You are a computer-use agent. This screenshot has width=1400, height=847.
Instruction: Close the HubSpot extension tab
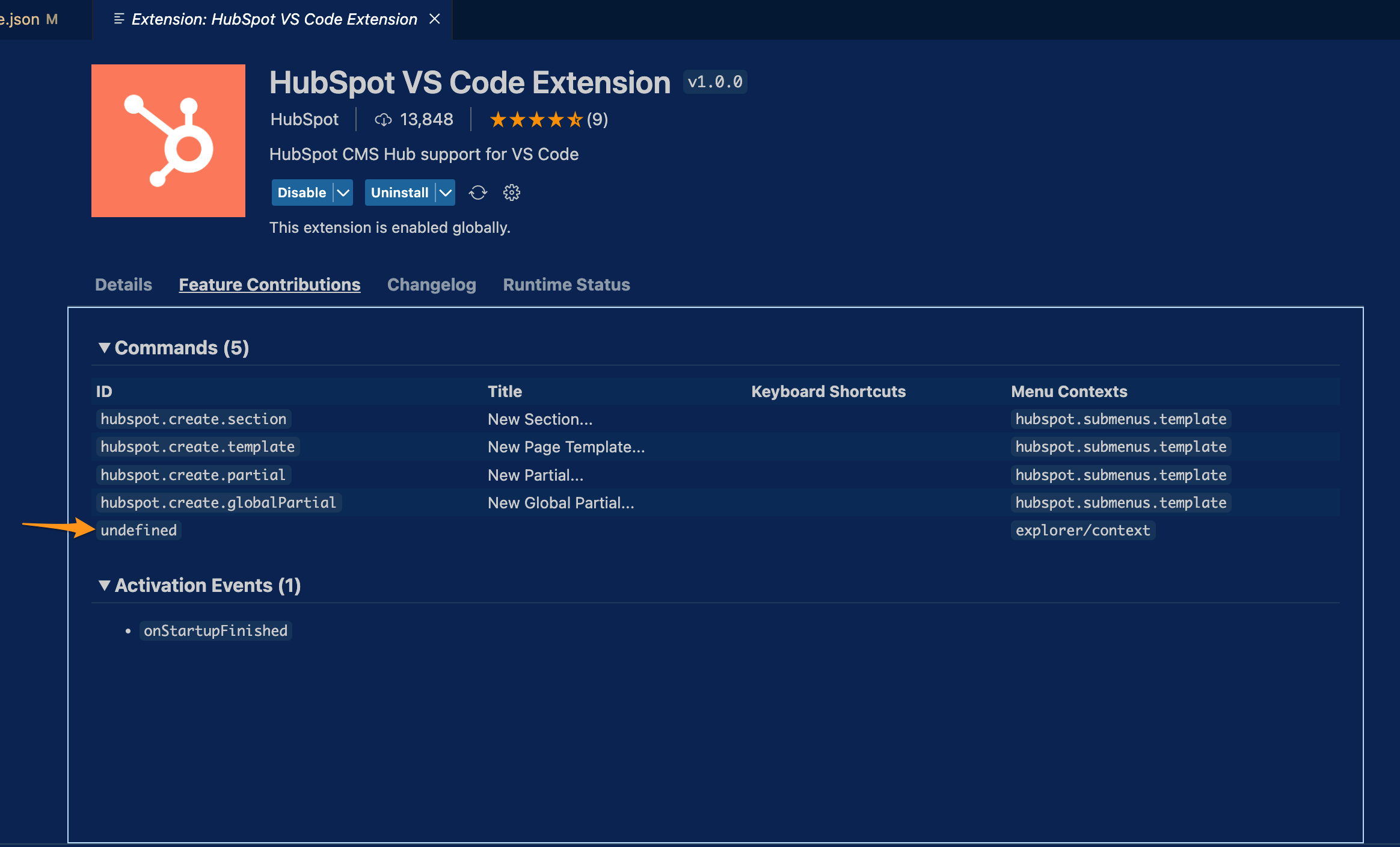click(x=435, y=19)
